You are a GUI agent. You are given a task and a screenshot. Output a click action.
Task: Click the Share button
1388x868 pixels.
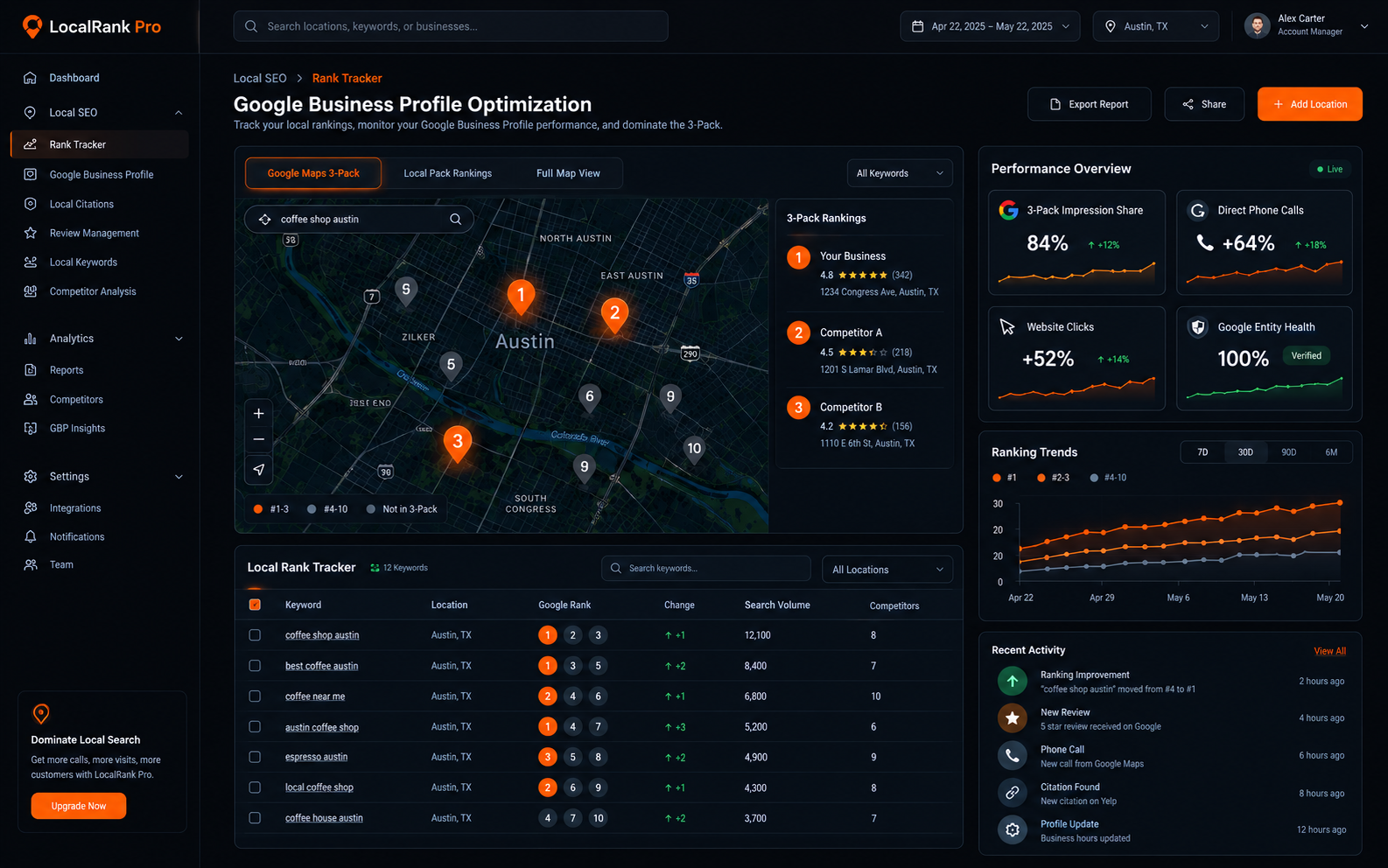pyautogui.click(x=1204, y=104)
